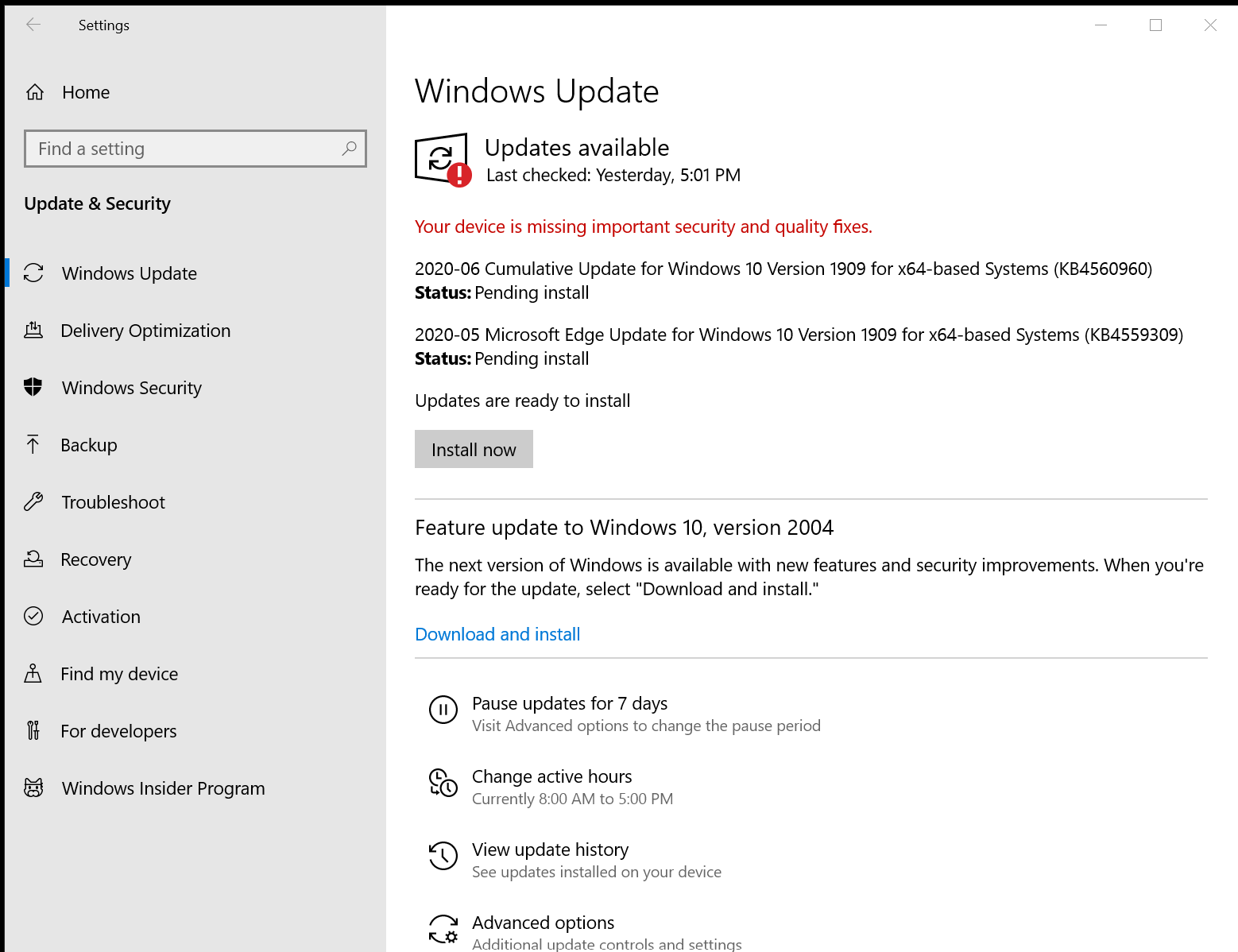Click the magnifier icon in search box

click(349, 149)
